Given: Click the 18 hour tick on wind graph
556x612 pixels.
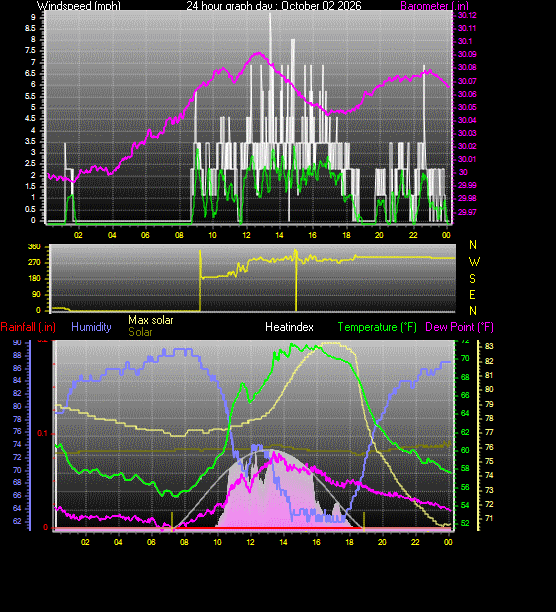Looking at the screenshot, I should pos(346,235).
